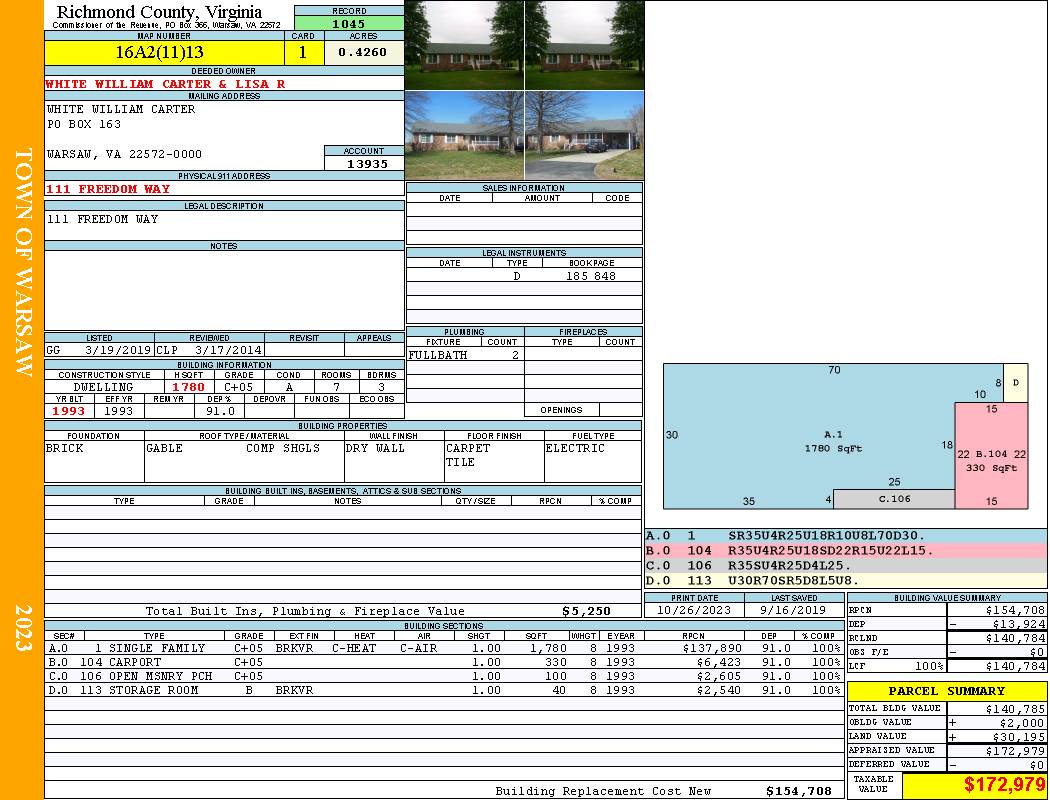Select the yellow map number 16A2(11)13 field

coord(160,52)
